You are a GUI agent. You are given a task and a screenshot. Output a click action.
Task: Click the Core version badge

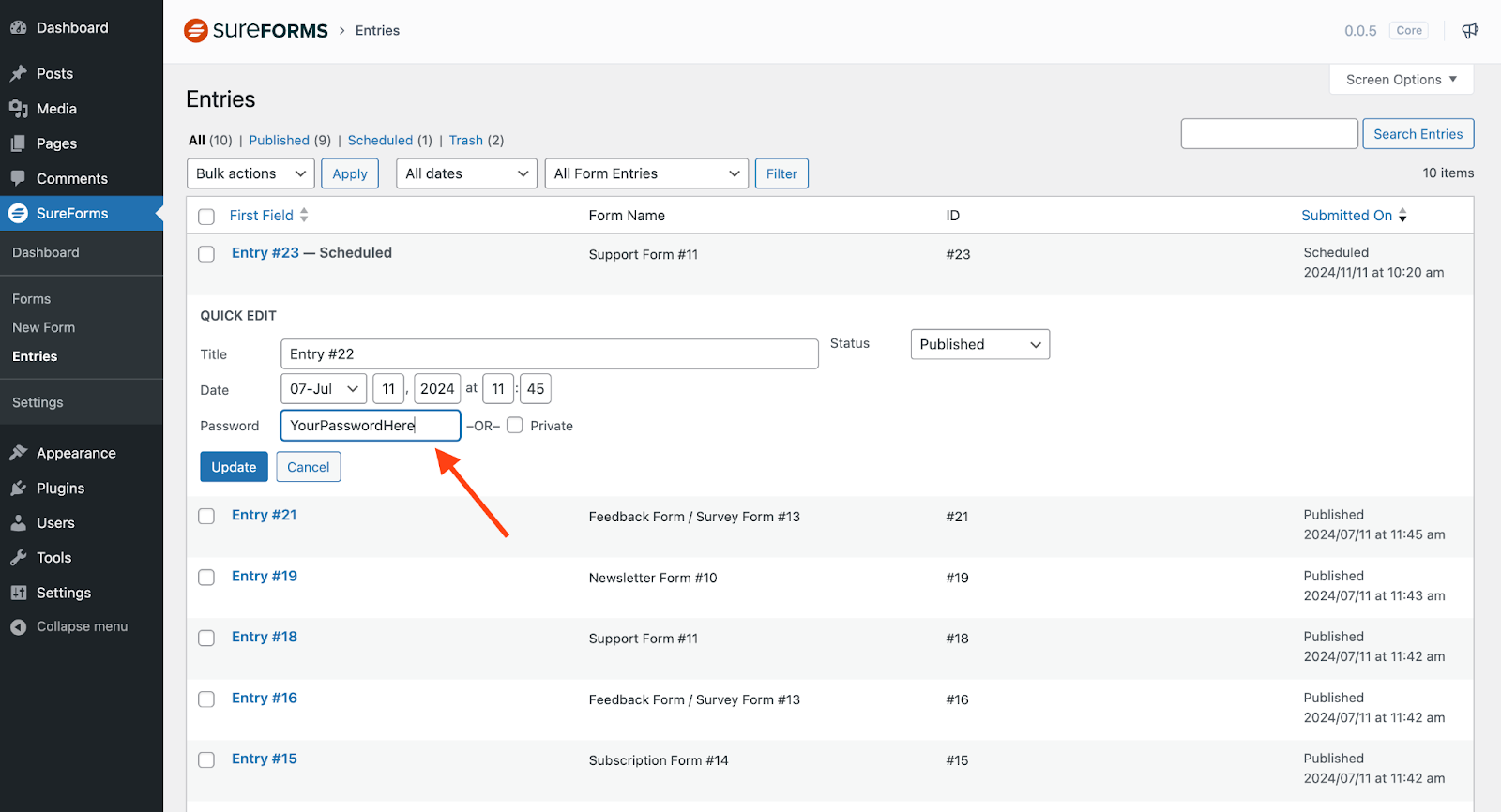pyautogui.click(x=1409, y=30)
